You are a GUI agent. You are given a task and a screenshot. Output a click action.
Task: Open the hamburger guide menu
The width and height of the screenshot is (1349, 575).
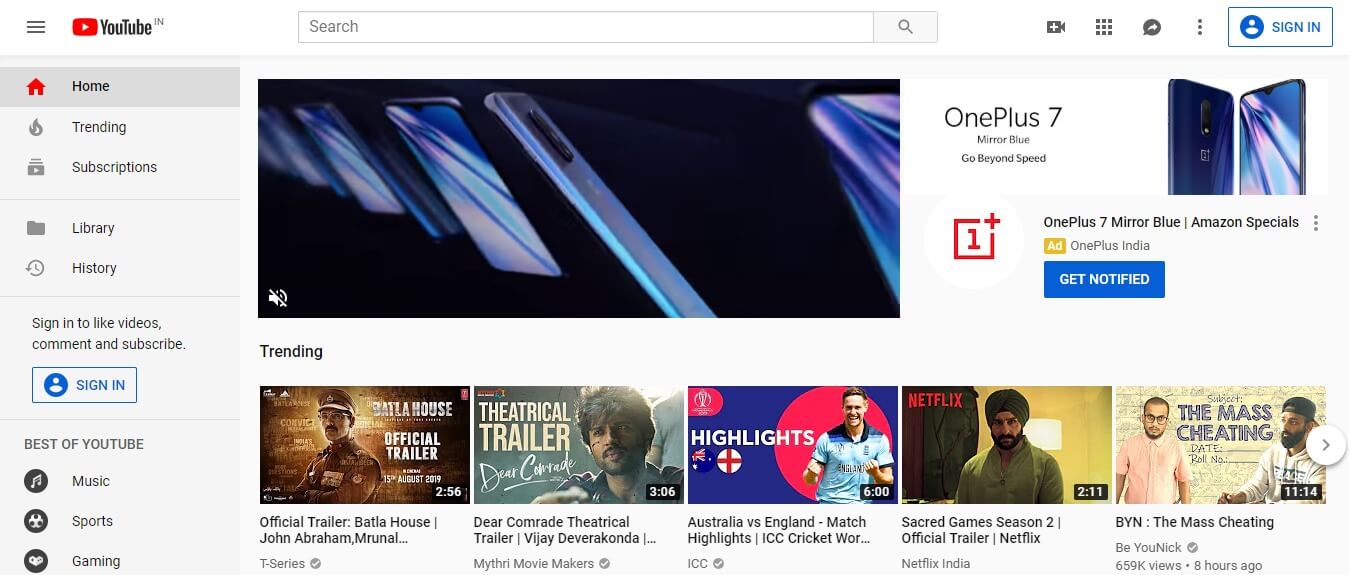[36, 27]
